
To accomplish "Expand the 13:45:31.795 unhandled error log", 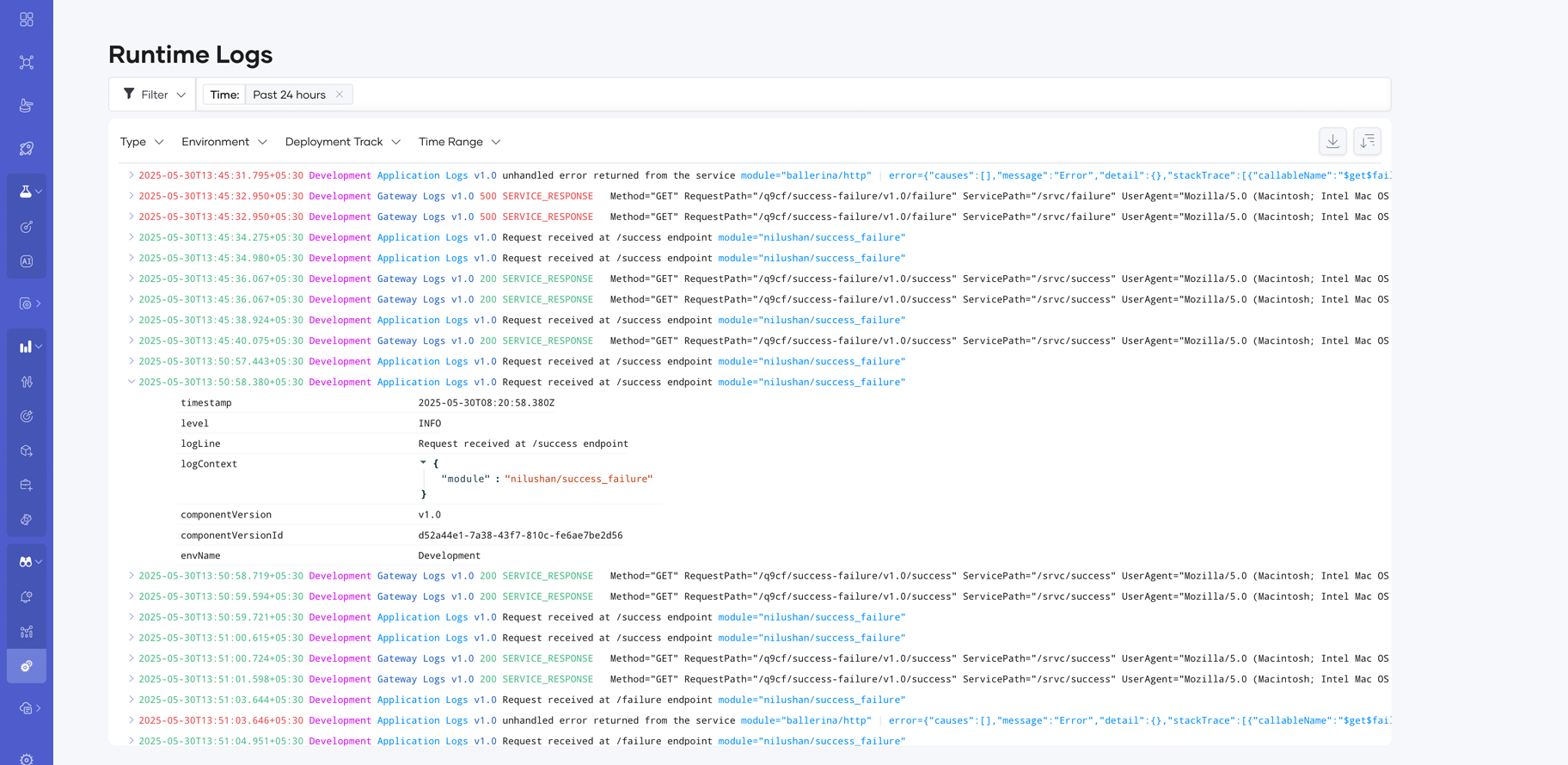I will pyautogui.click(x=132, y=175).
